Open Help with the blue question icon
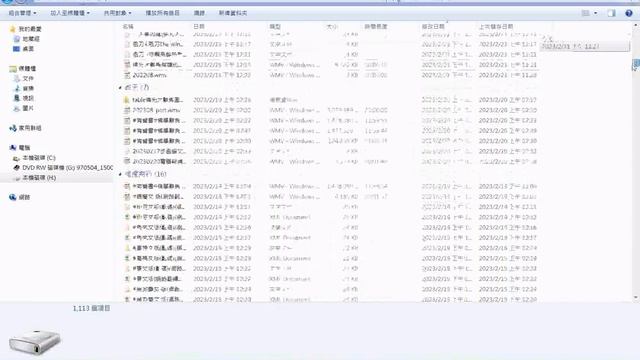 coord(629,13)
